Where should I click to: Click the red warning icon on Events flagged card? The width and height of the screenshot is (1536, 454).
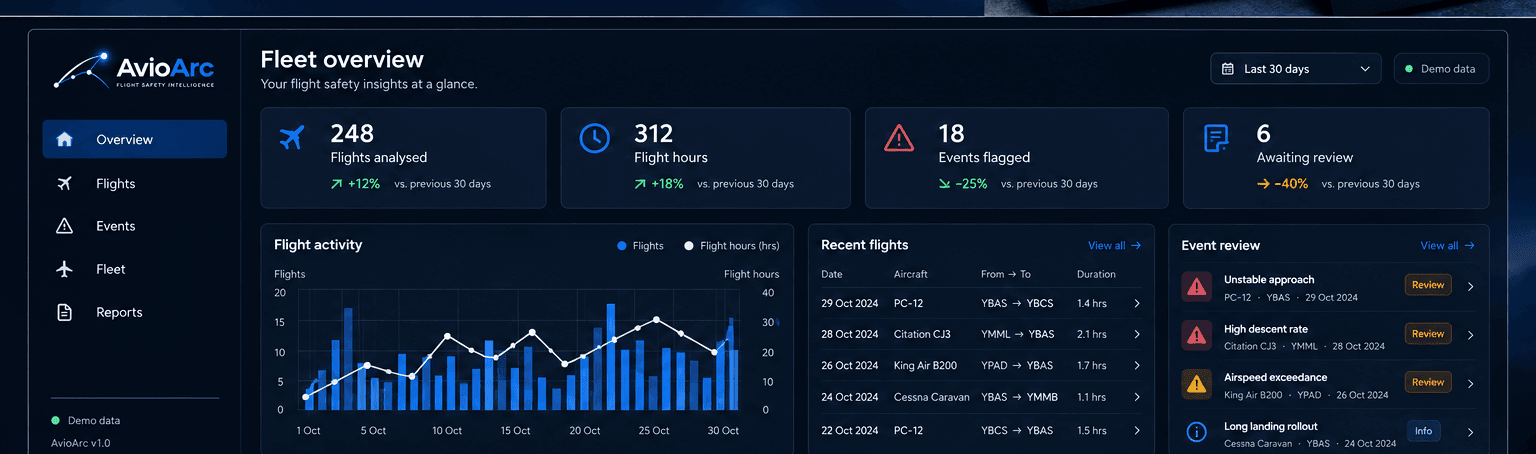[899, 138]
